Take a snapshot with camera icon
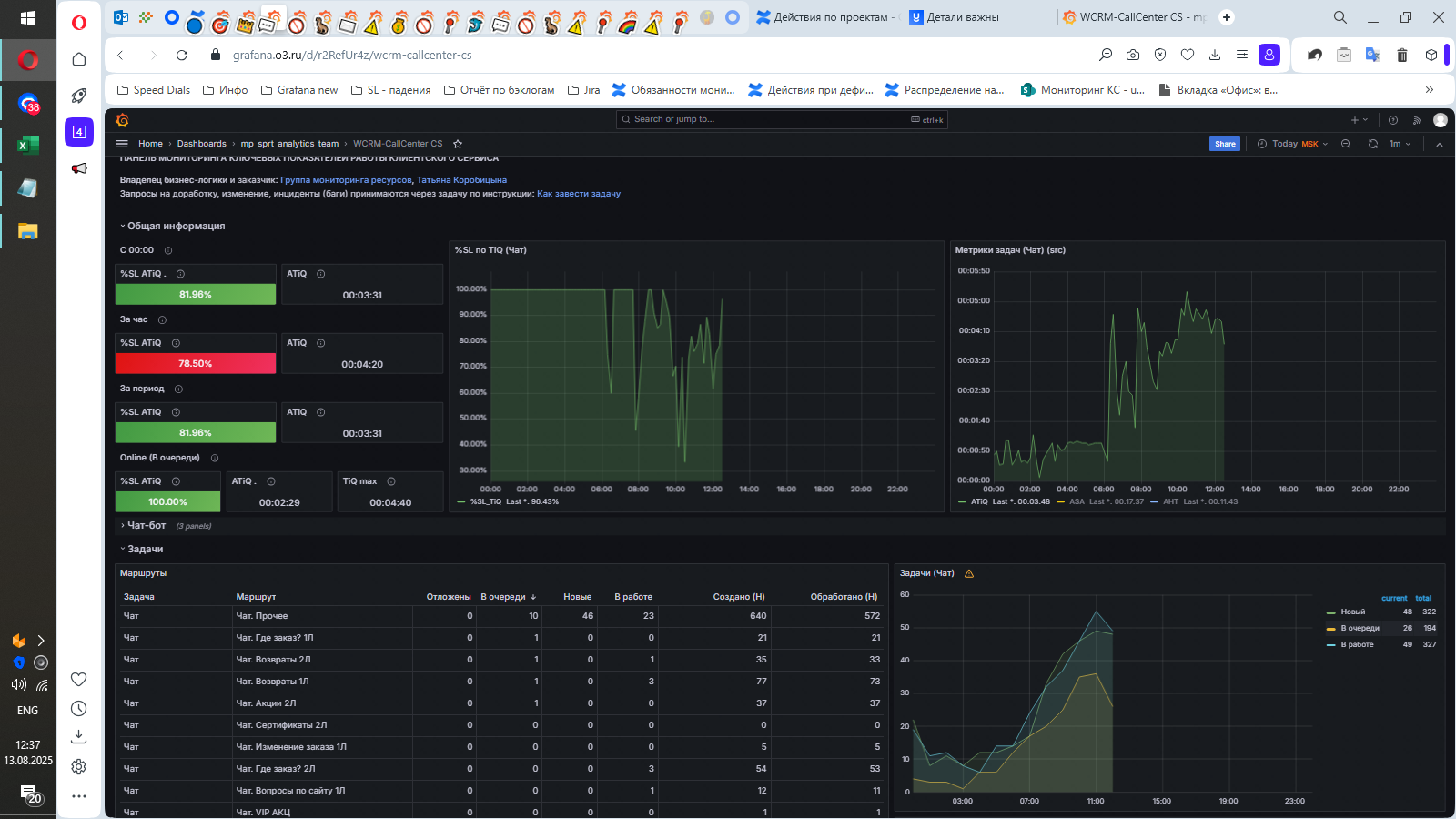This screenshot has height=819, width=1456. (1133, 55)
